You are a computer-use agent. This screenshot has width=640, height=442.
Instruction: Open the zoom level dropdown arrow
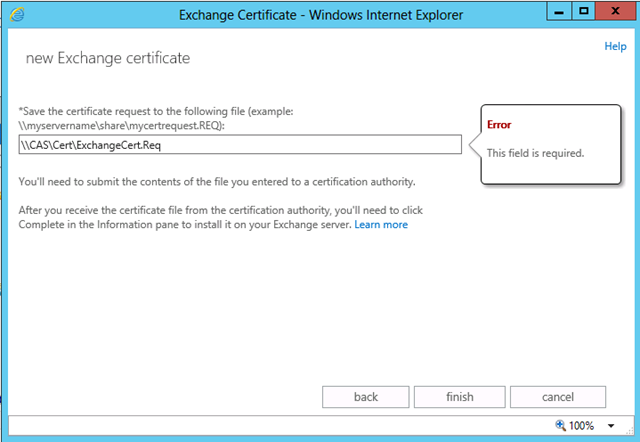(x=611, y=426)
